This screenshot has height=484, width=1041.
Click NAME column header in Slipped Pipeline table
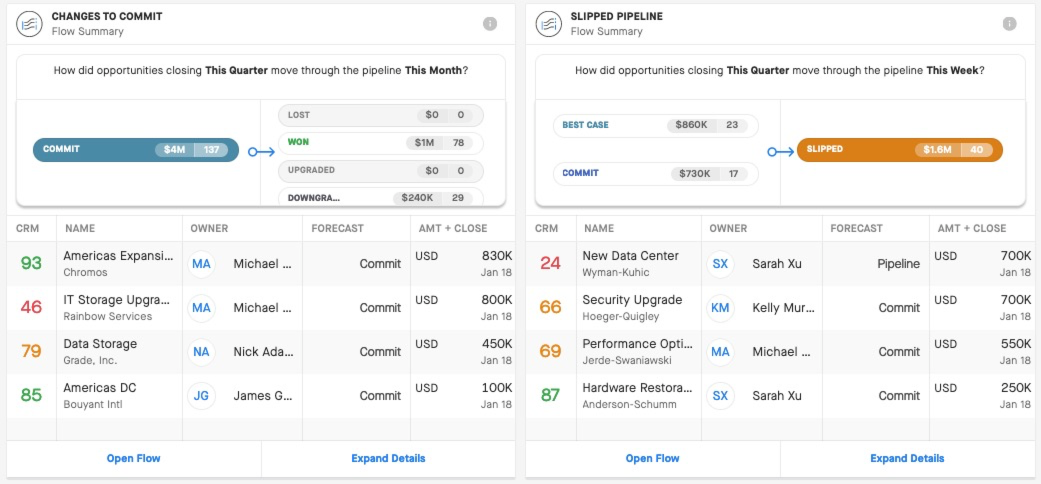point(599,228)
